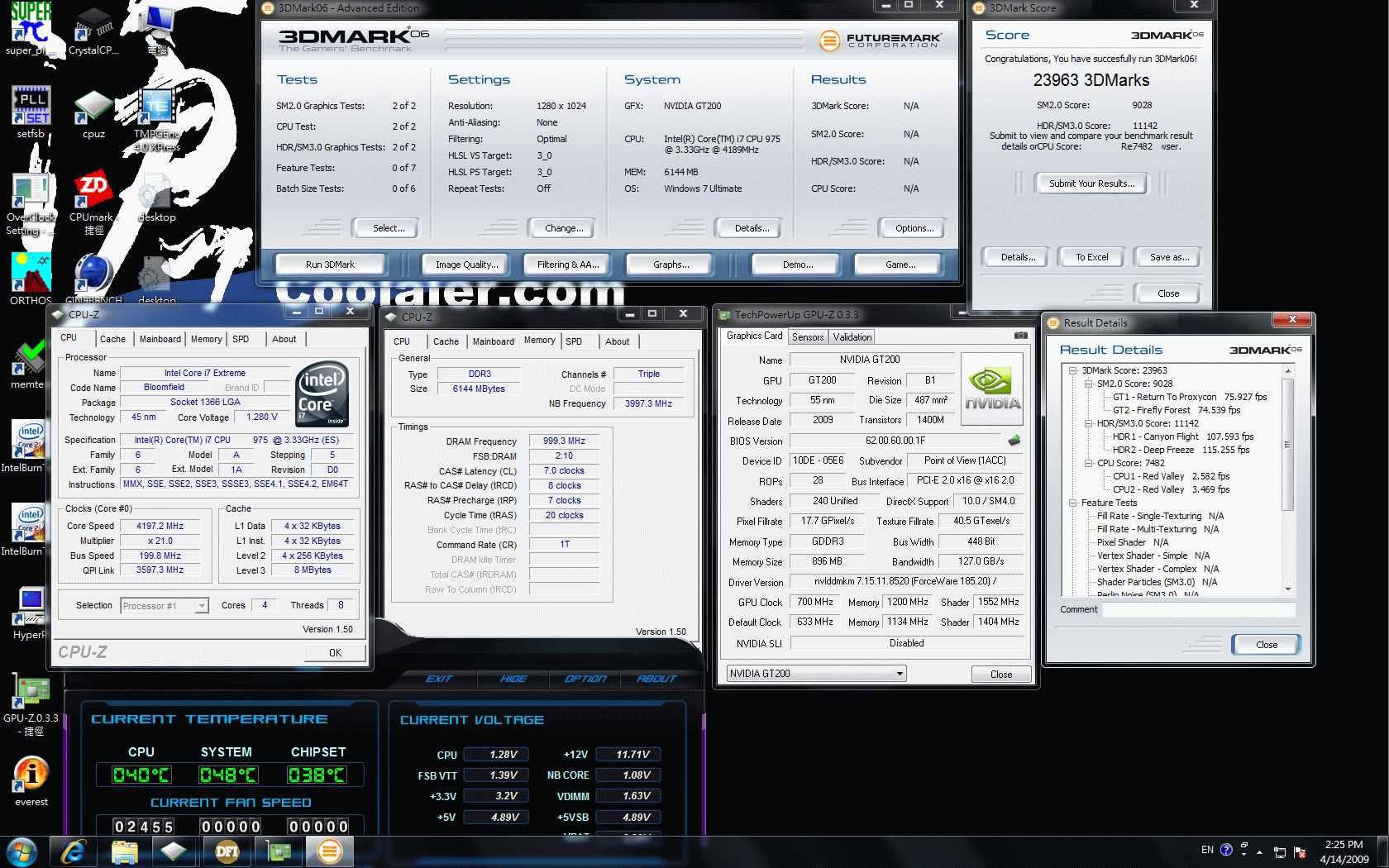The height and width of the screenshot is (868, 1389).
Task: Launch the everest desktop icon
Action: pyautogui.click(x=31, y=781)
